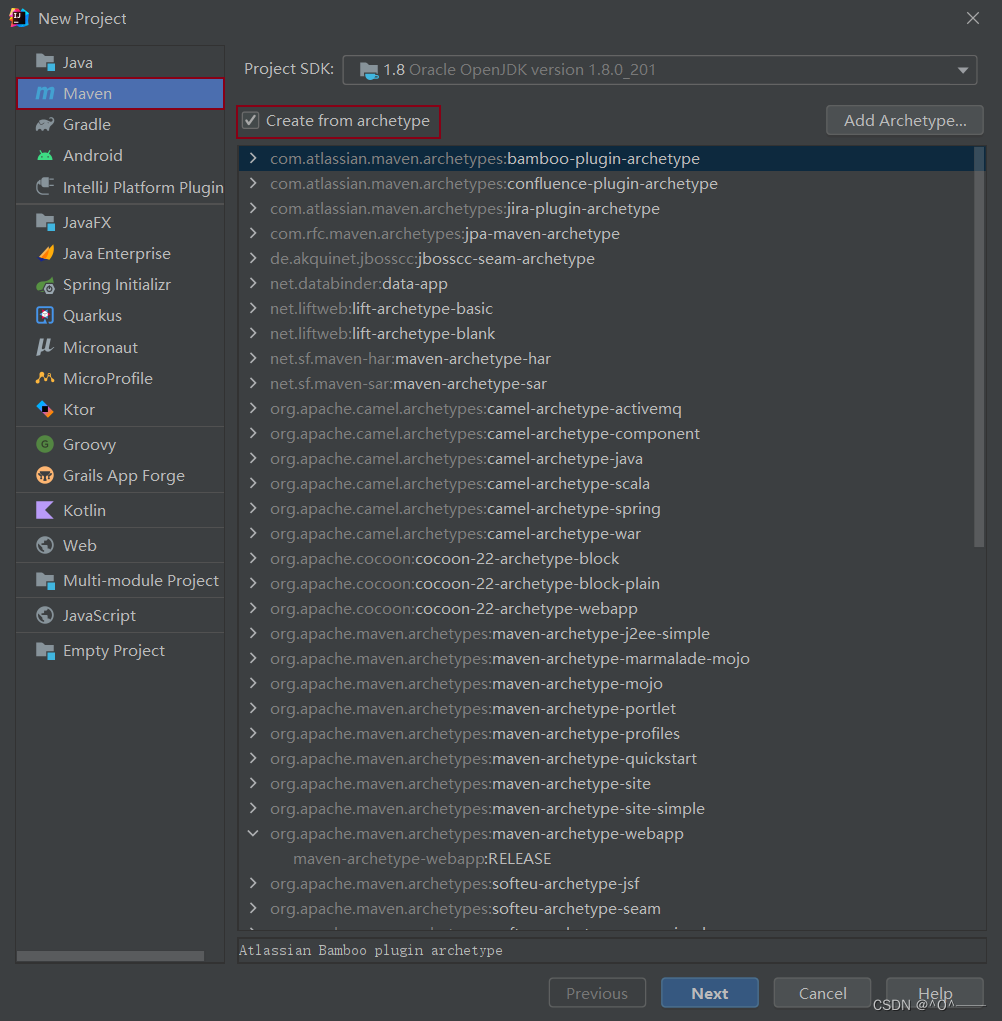This screenshot has height=1021, width=1002.
Task: Click the sidebar horizontal scrollbar
Action: [x=110, y=956]
